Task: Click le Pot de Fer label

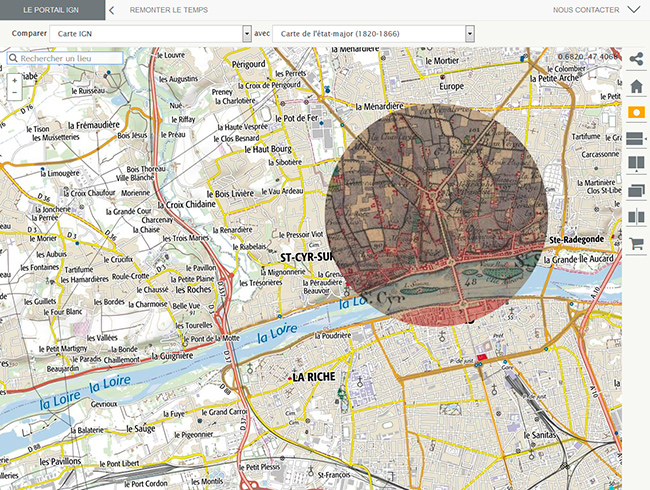Action: tap(297, 118)
